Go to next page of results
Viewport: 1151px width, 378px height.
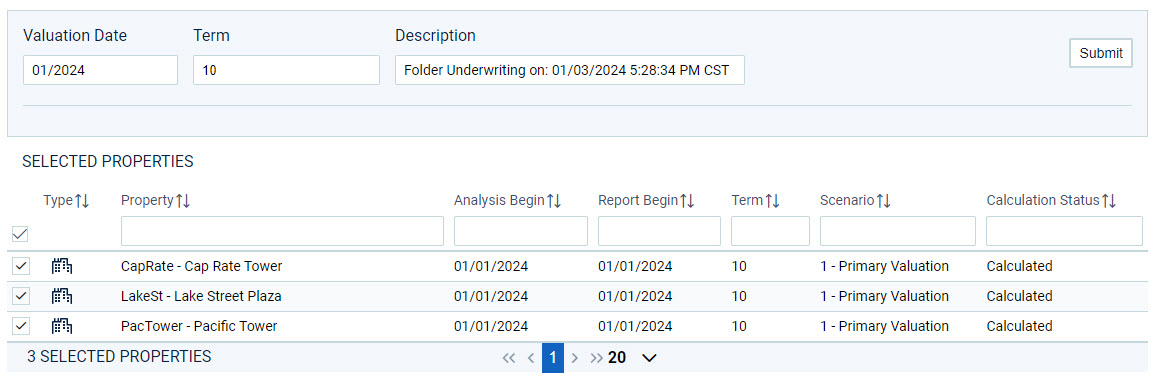pyautogui.click(x=575, y=358)
